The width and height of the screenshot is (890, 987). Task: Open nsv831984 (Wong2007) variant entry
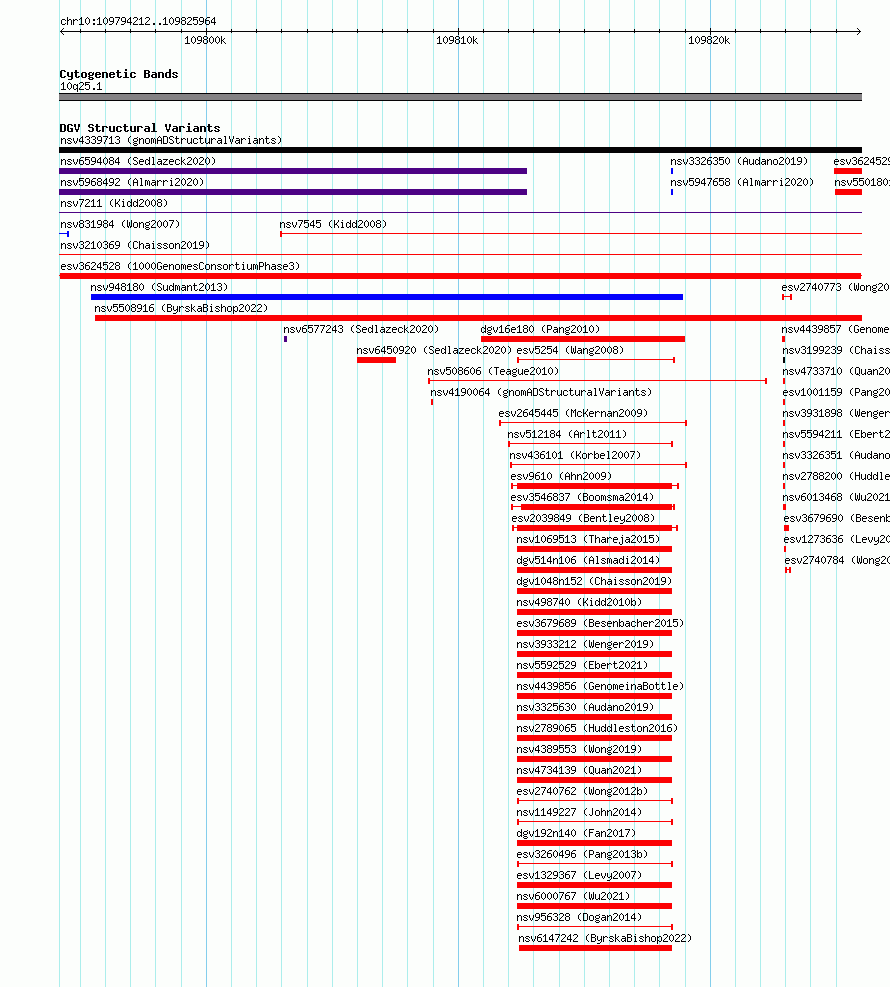pos(120,224)
